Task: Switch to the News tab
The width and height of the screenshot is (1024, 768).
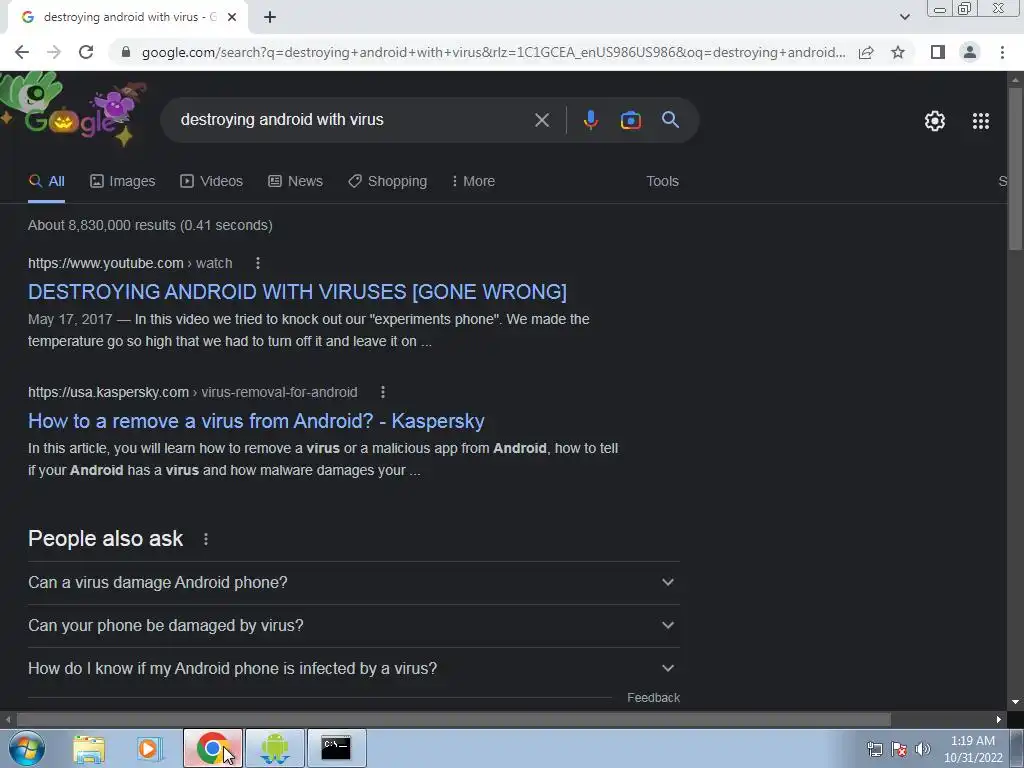Action: pyautogui.click(x=295, y=182)
